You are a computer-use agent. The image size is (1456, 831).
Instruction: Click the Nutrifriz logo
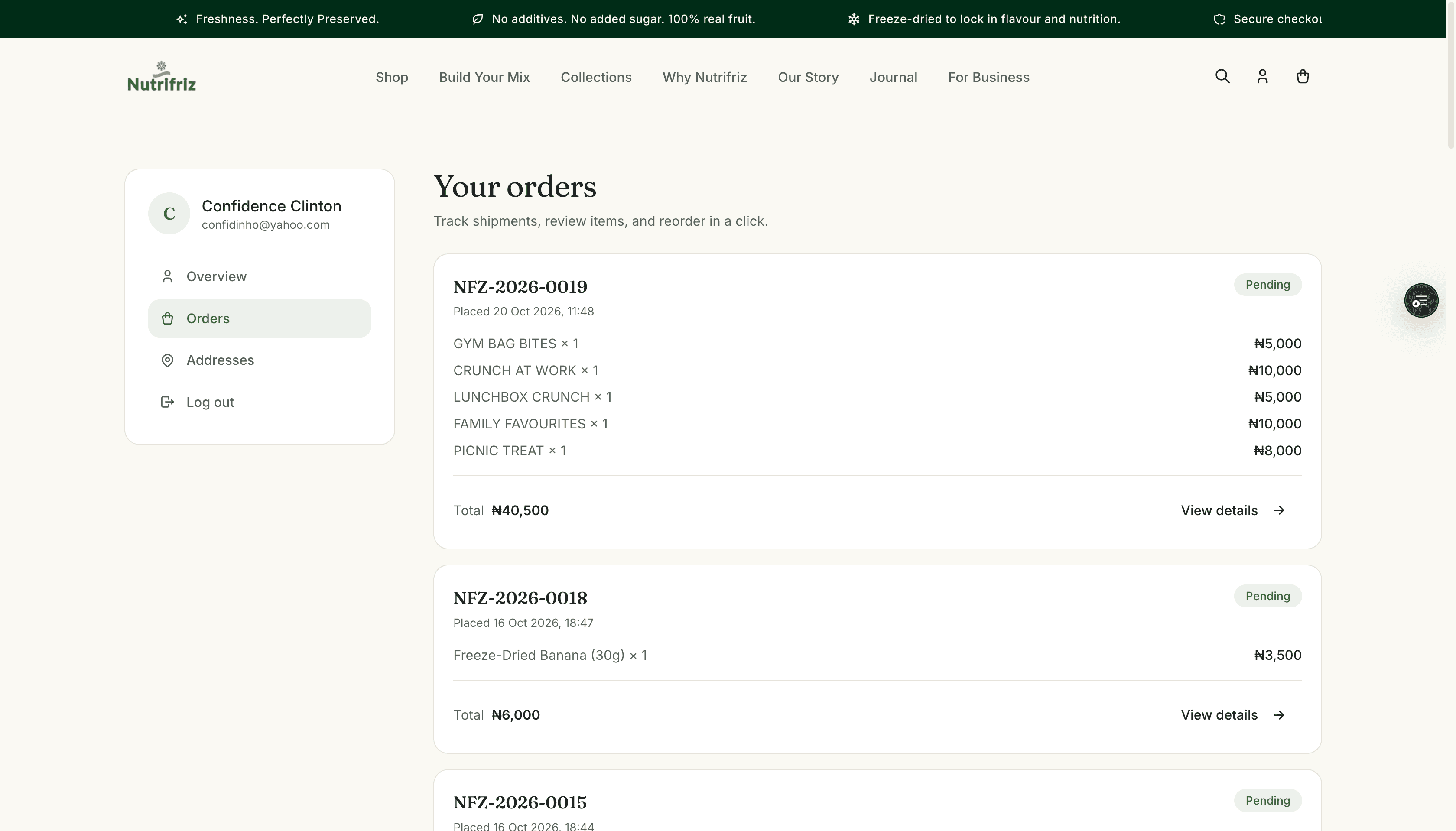pyautogui.click(x=162, y=77)
